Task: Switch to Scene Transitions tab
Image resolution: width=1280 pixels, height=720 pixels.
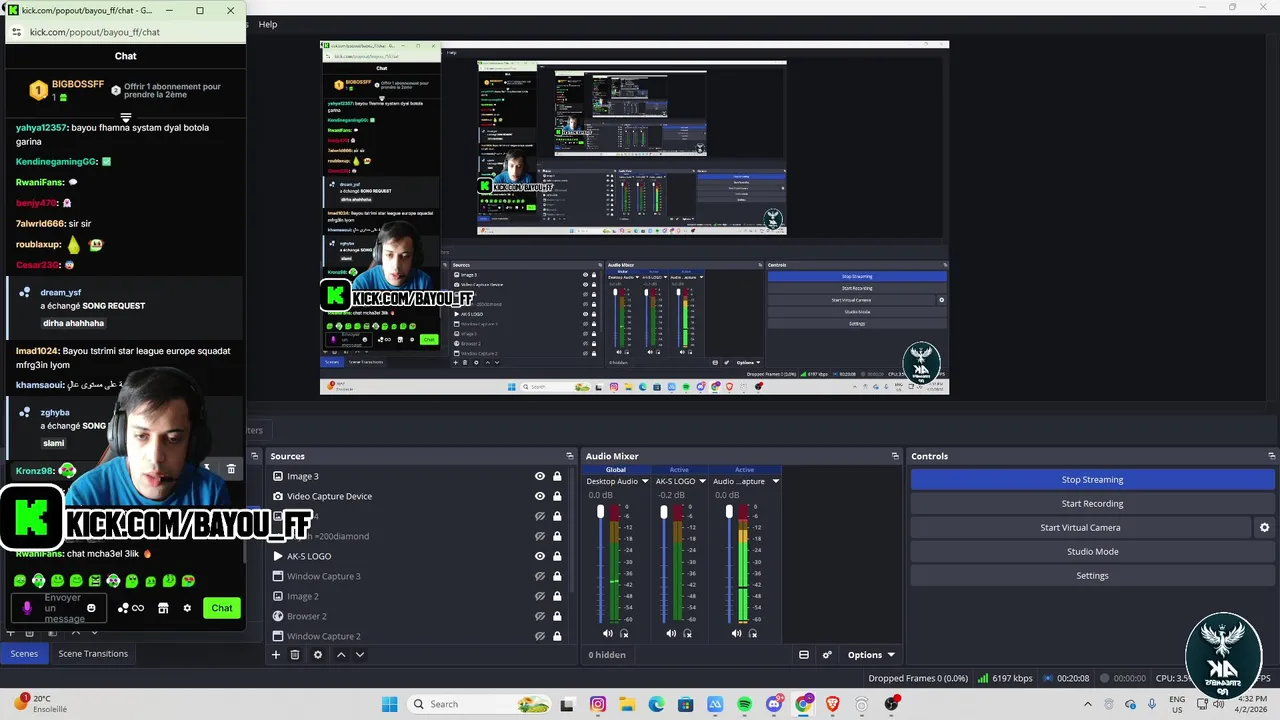Action: (x=93, y=653)
